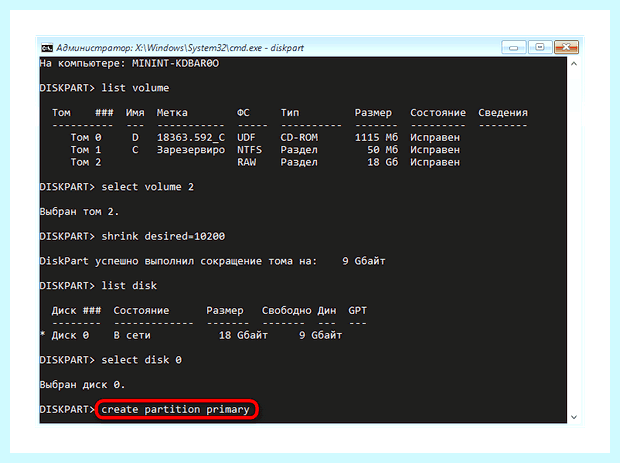
Task: Click the vertical scrollbar track
Action: tap(574, 240)
